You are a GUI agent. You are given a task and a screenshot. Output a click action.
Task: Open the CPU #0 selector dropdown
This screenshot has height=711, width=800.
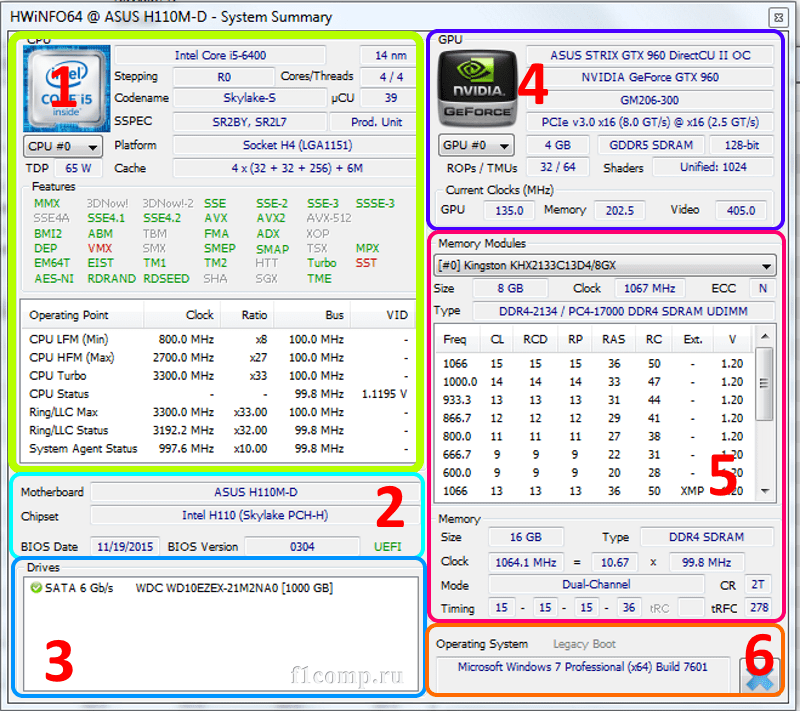coord(62,146)
